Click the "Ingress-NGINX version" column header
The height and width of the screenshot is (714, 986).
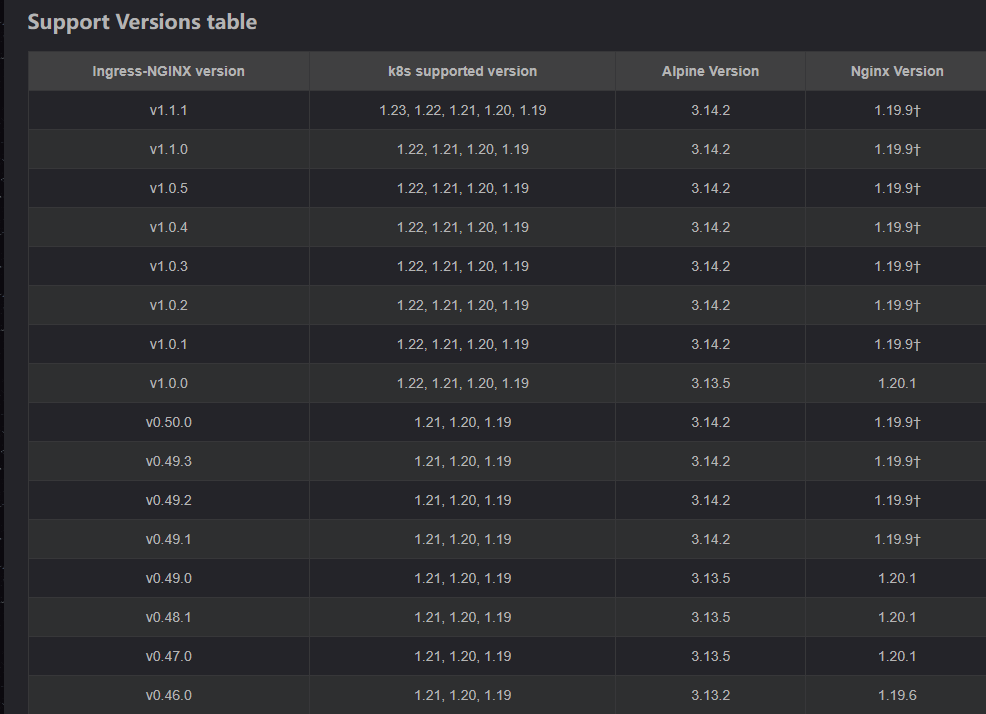pyautogui.click(x=168, y=71)
